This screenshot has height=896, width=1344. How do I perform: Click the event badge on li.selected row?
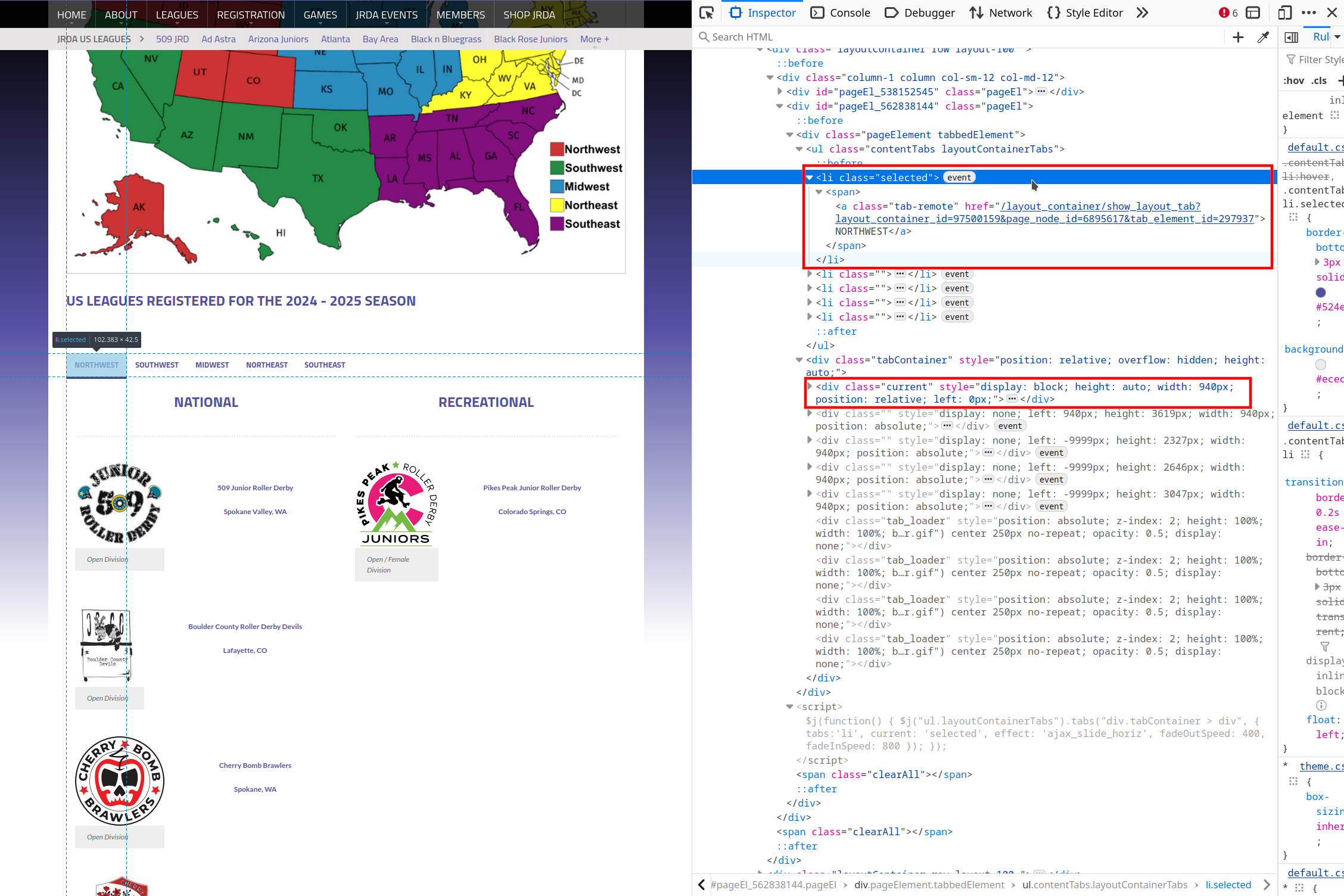pyautogui.click(x=959, y=178)
